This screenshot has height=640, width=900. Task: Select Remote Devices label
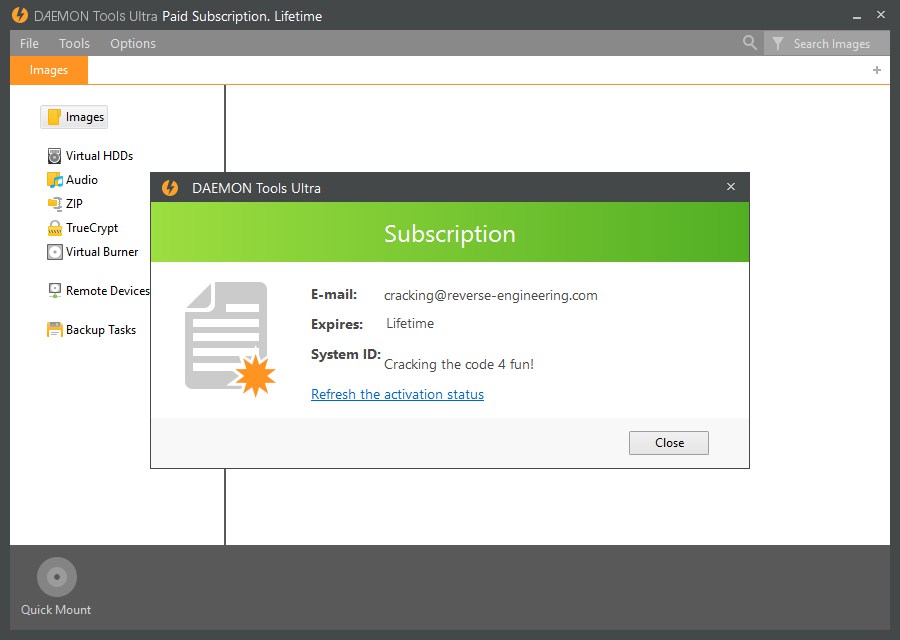[x=108, y=291]
